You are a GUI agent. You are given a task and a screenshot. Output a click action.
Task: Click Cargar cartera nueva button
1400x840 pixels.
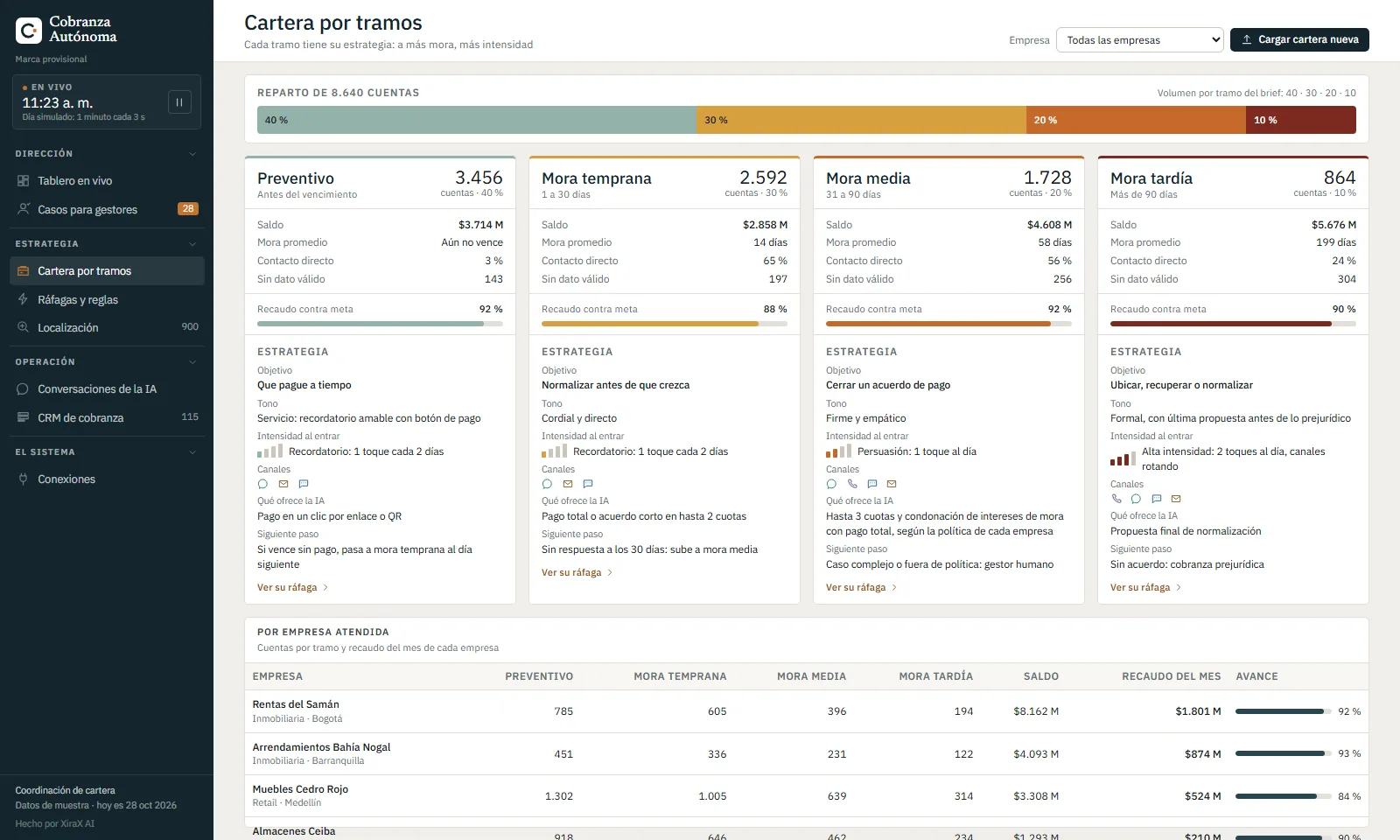tap(1299, 39)
